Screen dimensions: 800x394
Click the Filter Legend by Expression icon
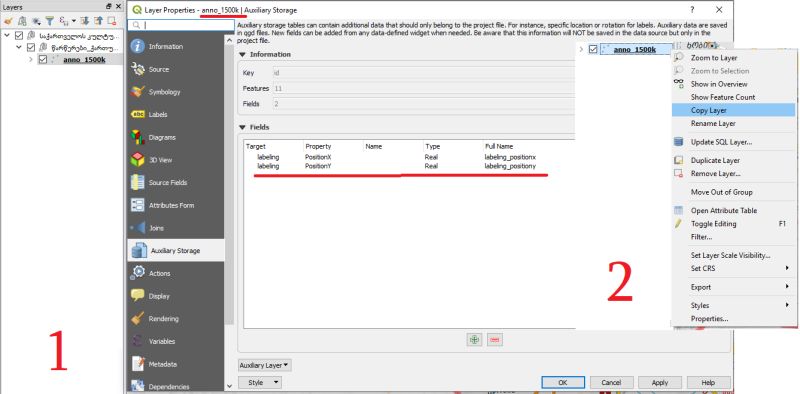(x=64, y=21)
